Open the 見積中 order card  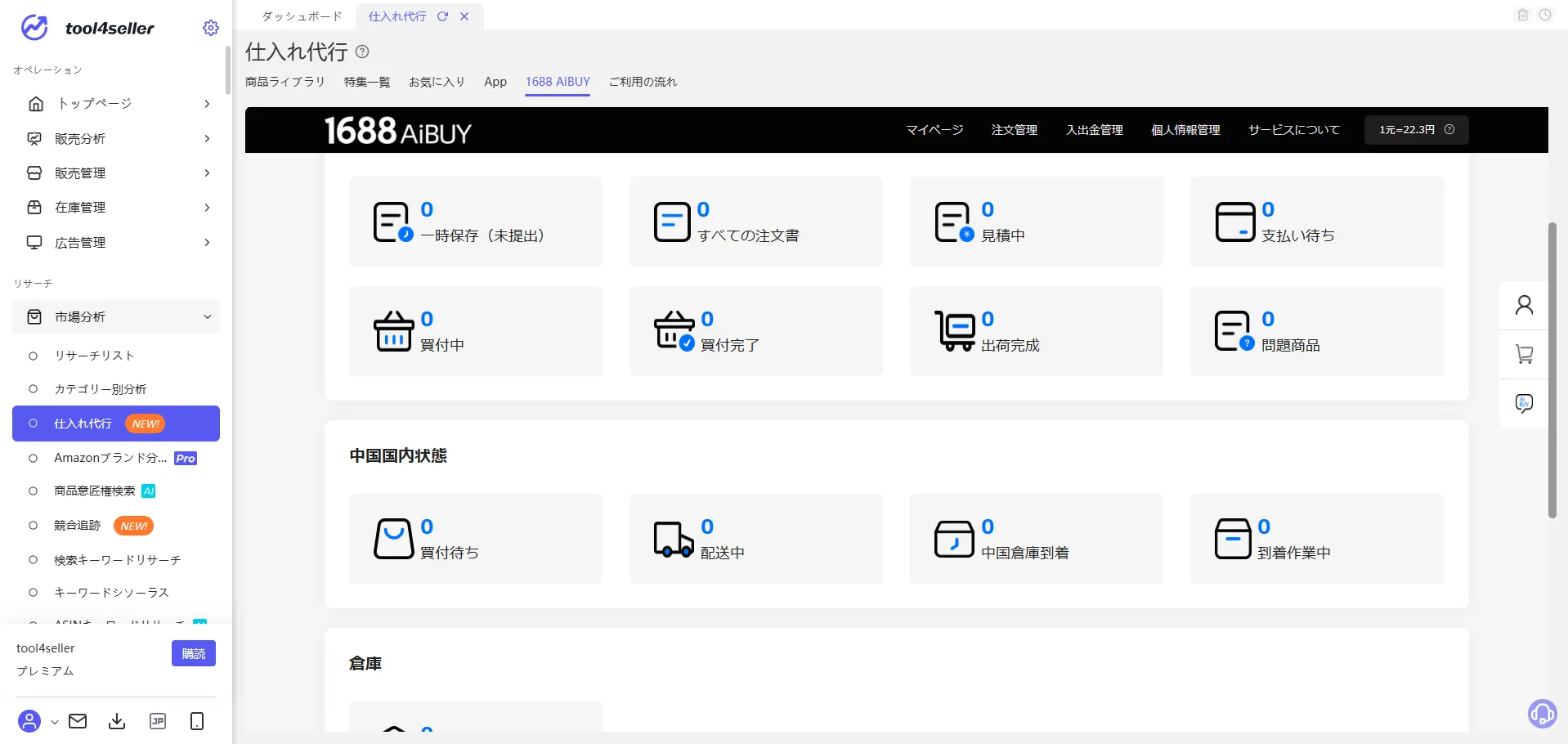coord(1037,222)
